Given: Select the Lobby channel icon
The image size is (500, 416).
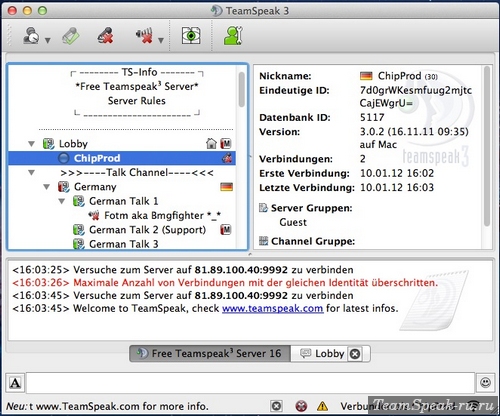Looking at the screenshot, I should [x=49, y=144].
